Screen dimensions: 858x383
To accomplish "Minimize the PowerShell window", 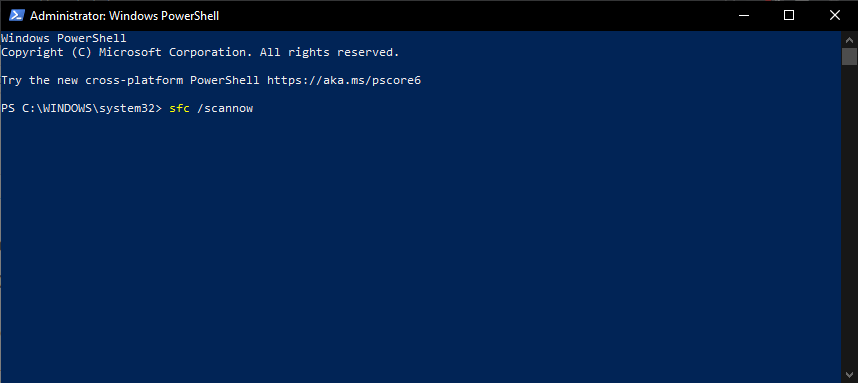I will 743,15.
